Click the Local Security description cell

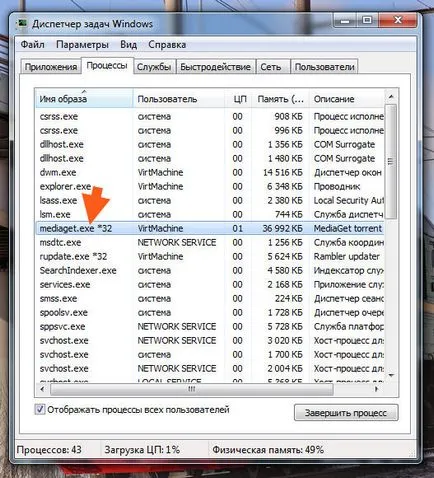(x=348, y=200)
